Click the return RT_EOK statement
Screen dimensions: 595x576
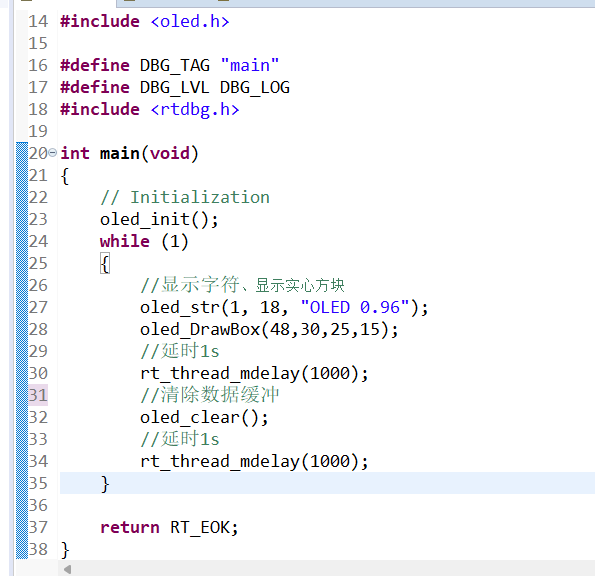[169, 527]
